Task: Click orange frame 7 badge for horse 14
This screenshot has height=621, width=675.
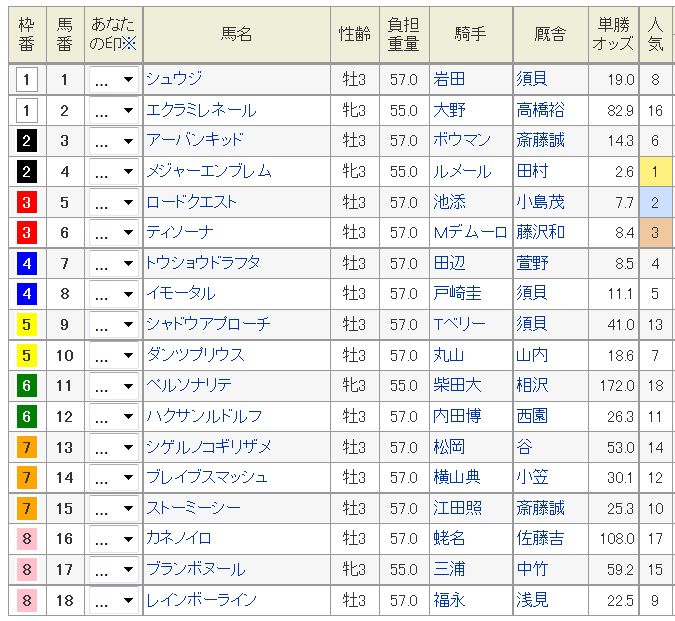Action: [x=27, y=478]
